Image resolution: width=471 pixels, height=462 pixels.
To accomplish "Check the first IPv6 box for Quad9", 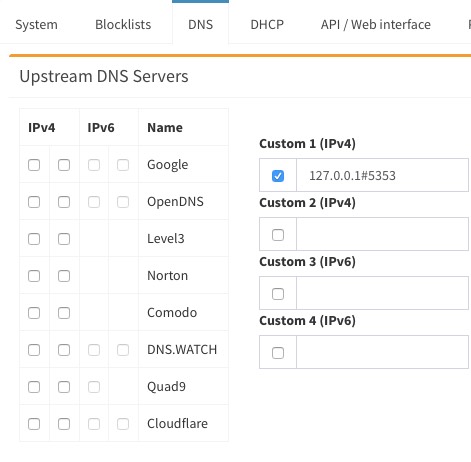I will pos(94,387).
